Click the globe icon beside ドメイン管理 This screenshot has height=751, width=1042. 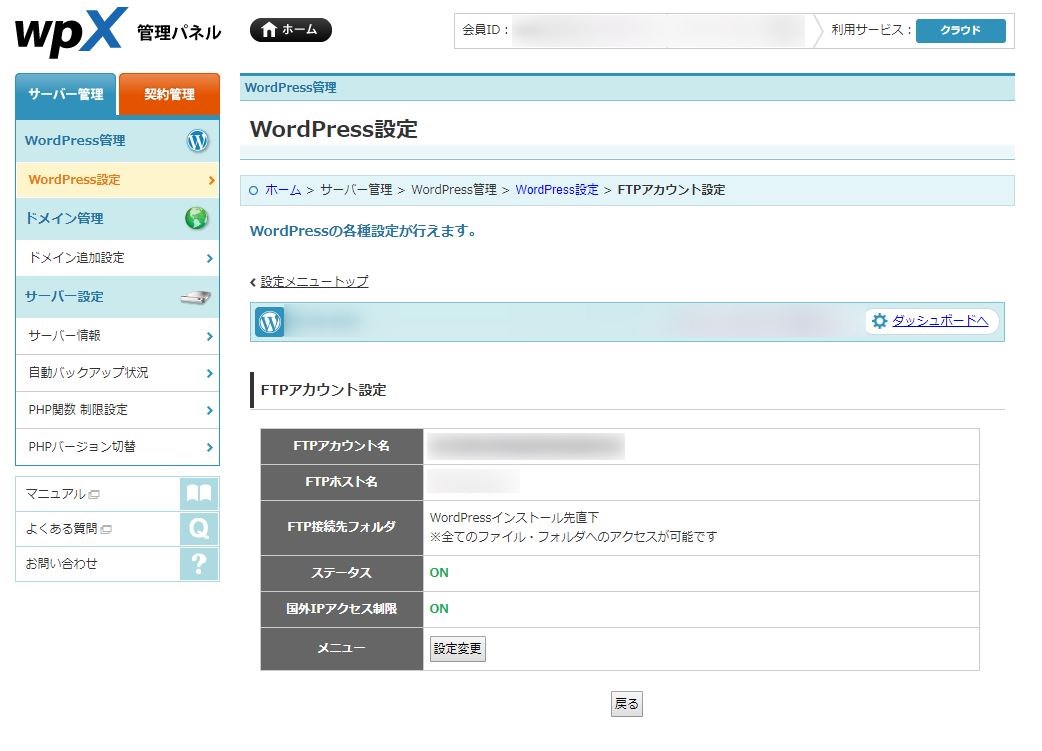coord(197,218)
